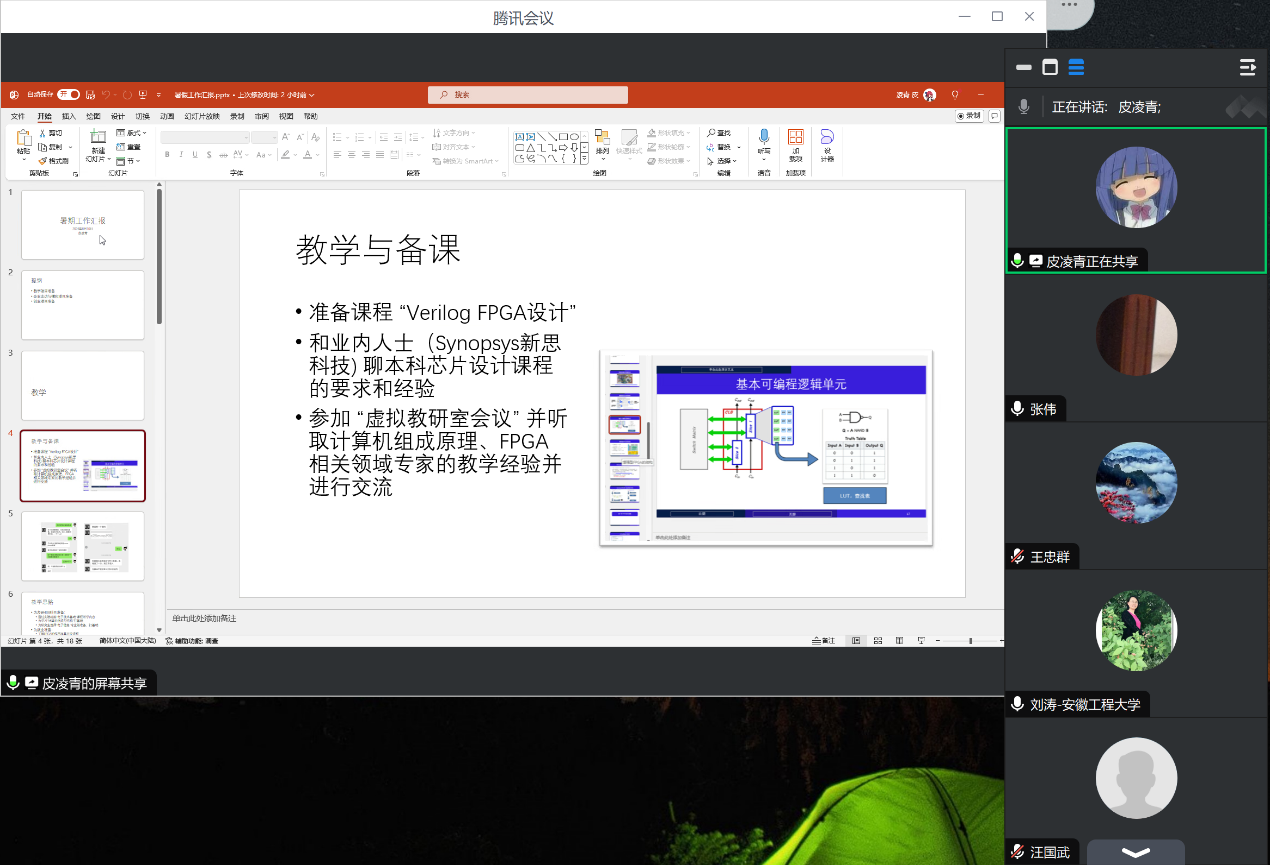The width and height of the screenshot is (1270, 865).
Task: Open the Slide Show ribbon tab
Action: tap(201, 116)
